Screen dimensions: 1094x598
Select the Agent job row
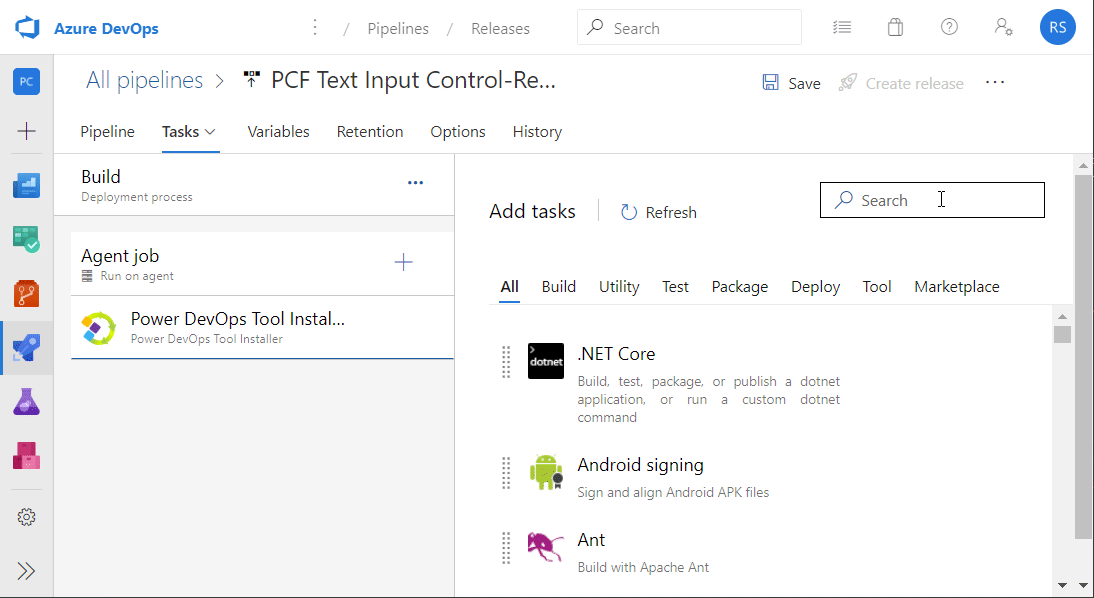click(x=262, y=264)
